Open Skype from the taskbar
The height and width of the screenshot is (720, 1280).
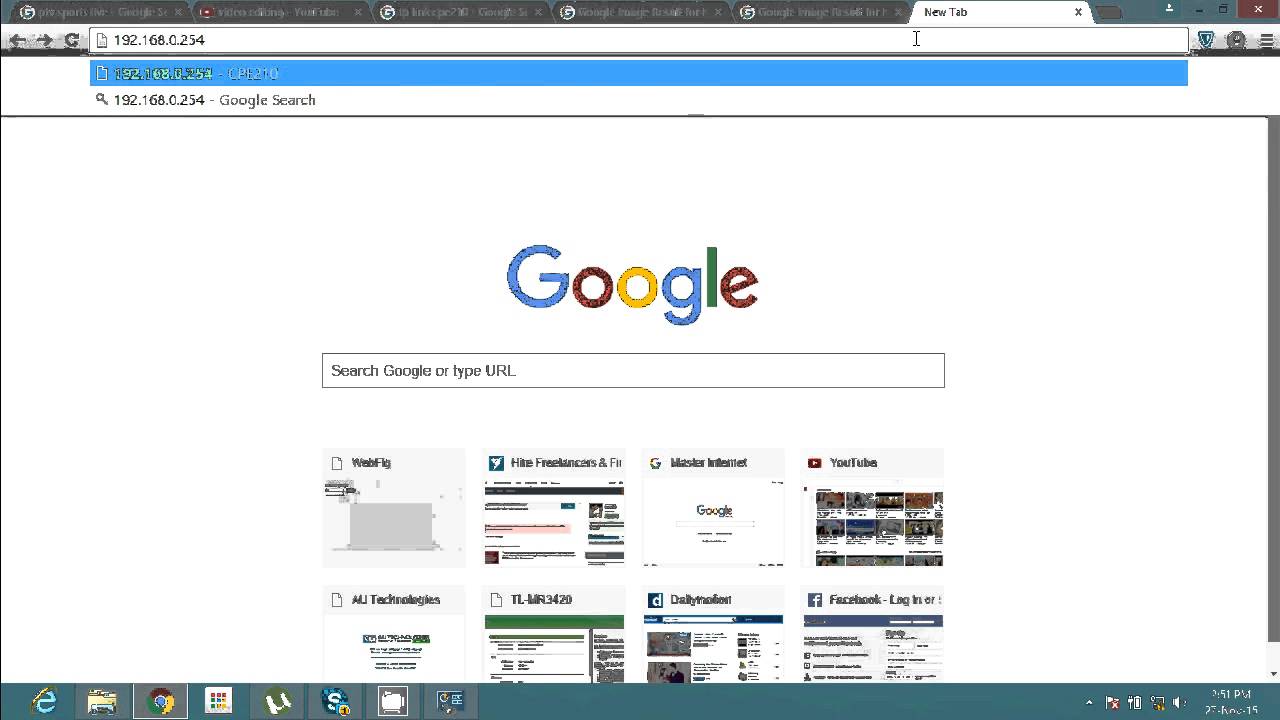336,702
